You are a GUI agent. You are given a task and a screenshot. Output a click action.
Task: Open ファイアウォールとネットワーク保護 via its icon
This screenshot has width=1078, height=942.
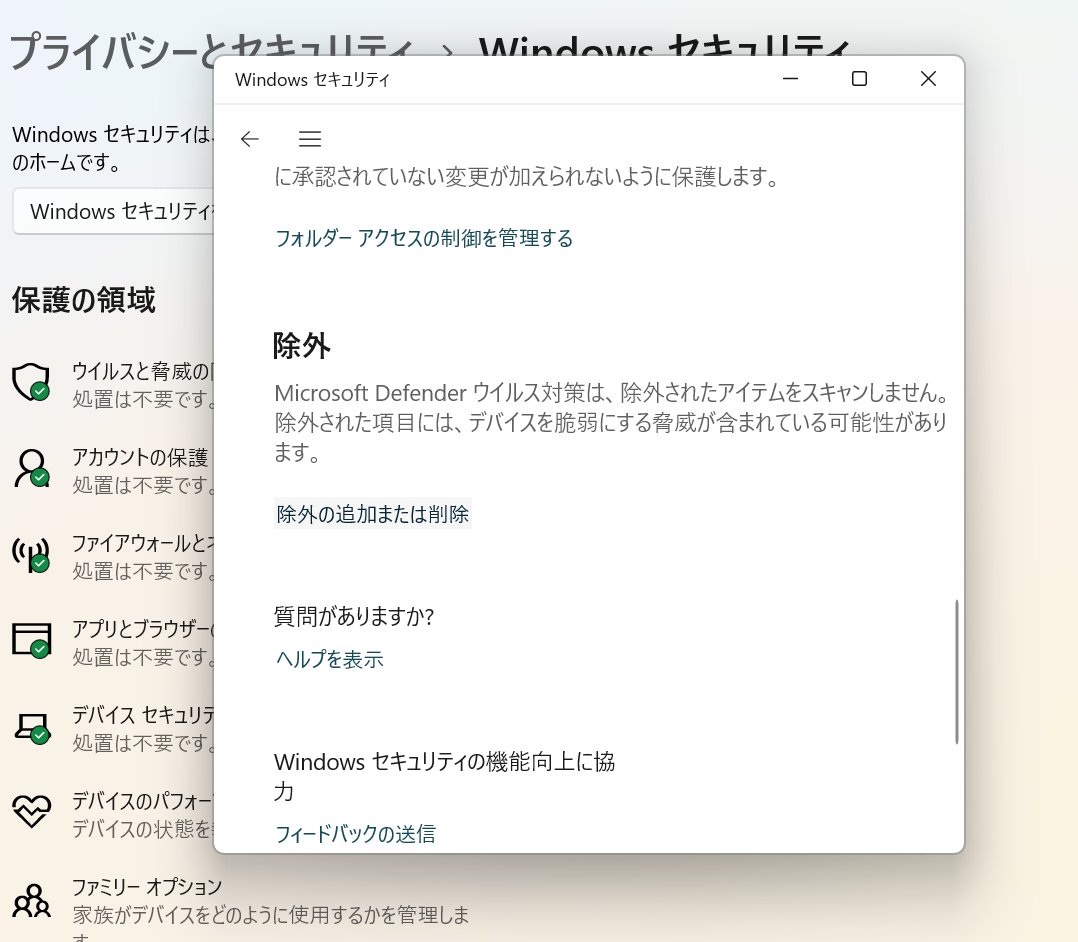click(x=32, y=554)
